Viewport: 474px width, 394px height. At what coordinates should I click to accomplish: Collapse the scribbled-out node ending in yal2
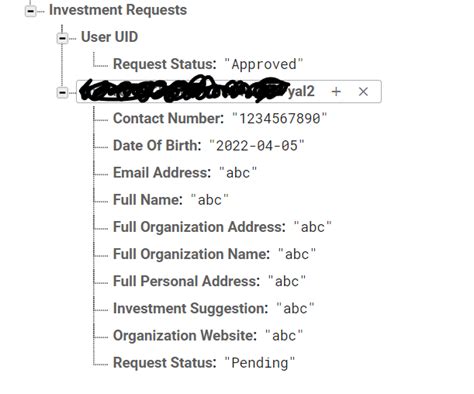click(x=62, y=92)
